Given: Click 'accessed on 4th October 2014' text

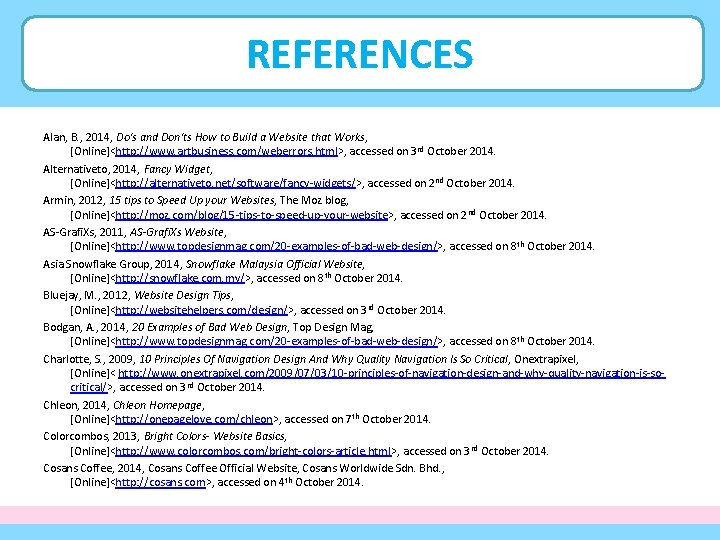Looking at the screenshot, I should click(x=289, y=483).
